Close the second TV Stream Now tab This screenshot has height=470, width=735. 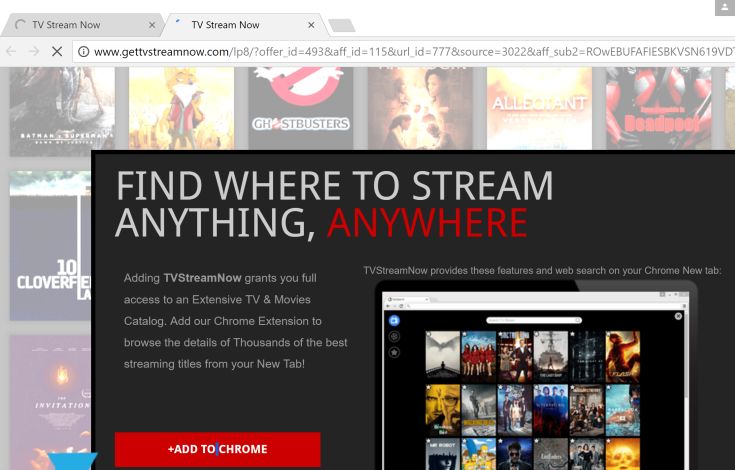(311, 25)
